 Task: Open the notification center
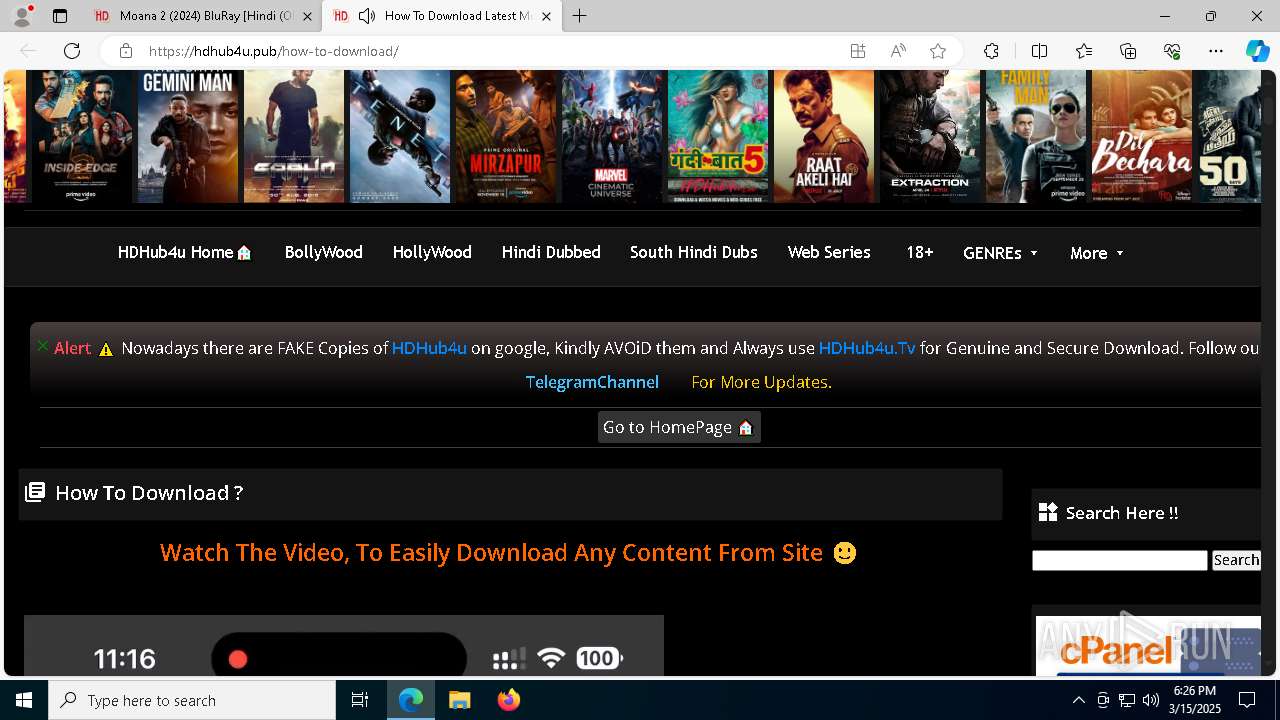(1247, 700)
